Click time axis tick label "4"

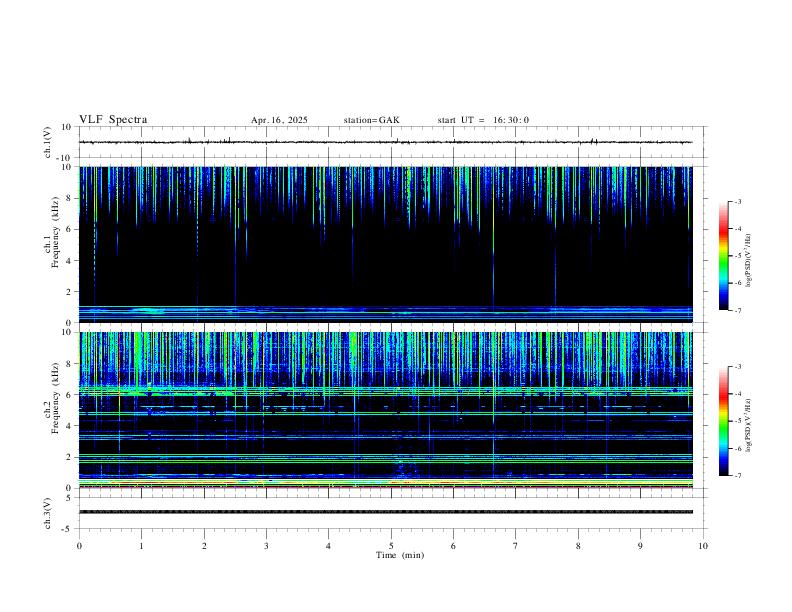(x=328, y=546)
